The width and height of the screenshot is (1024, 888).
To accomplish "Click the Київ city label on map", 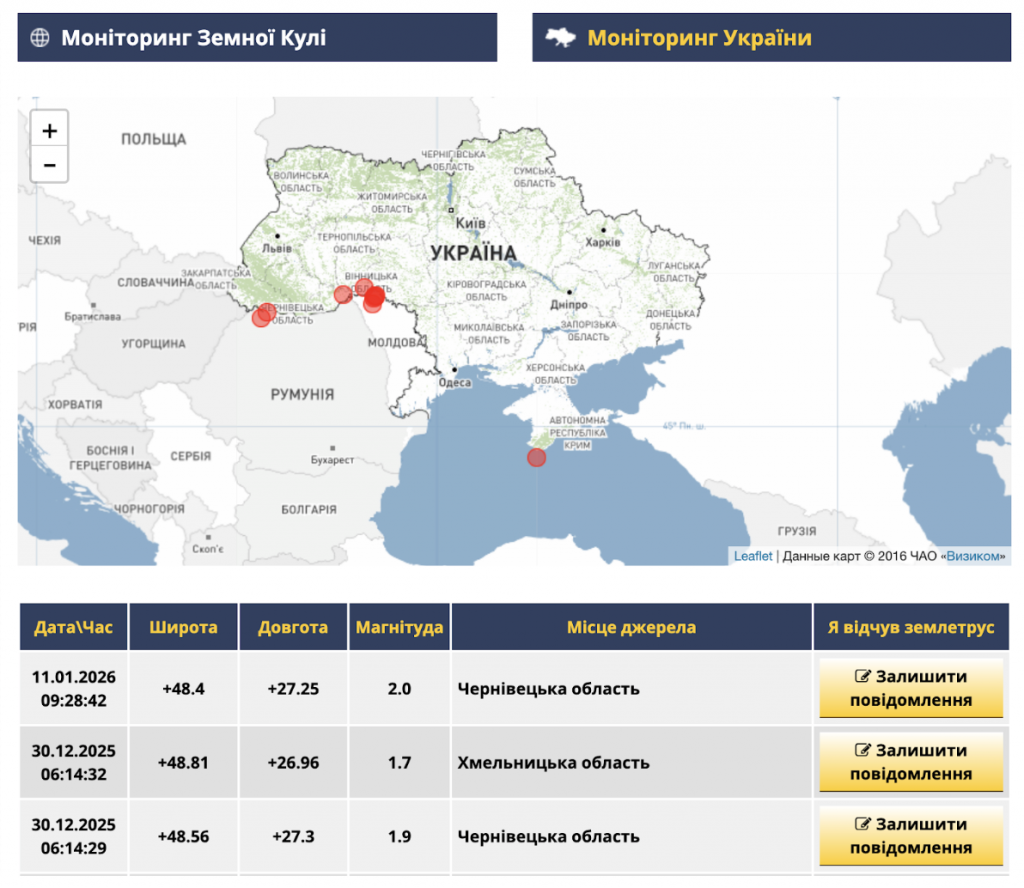I will pyautogui.click(x=470, y=224).
